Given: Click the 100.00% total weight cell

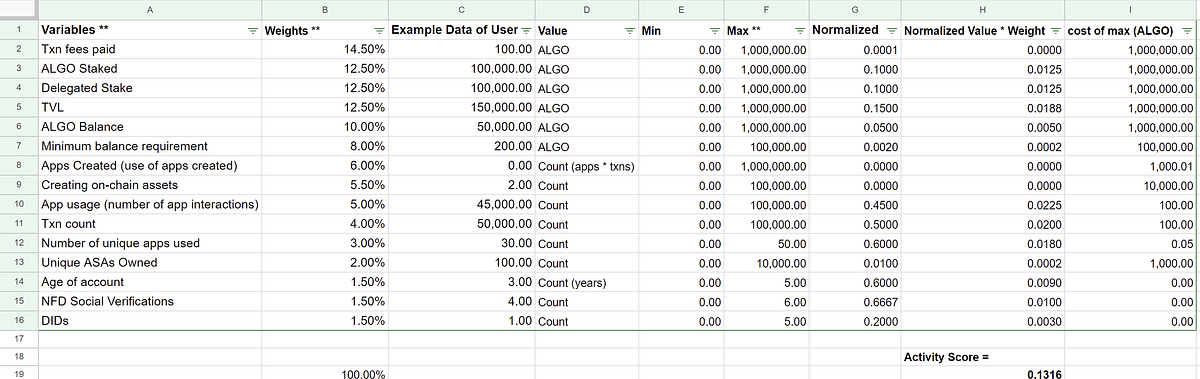Looking at the screenshot, I should point(324,374).
